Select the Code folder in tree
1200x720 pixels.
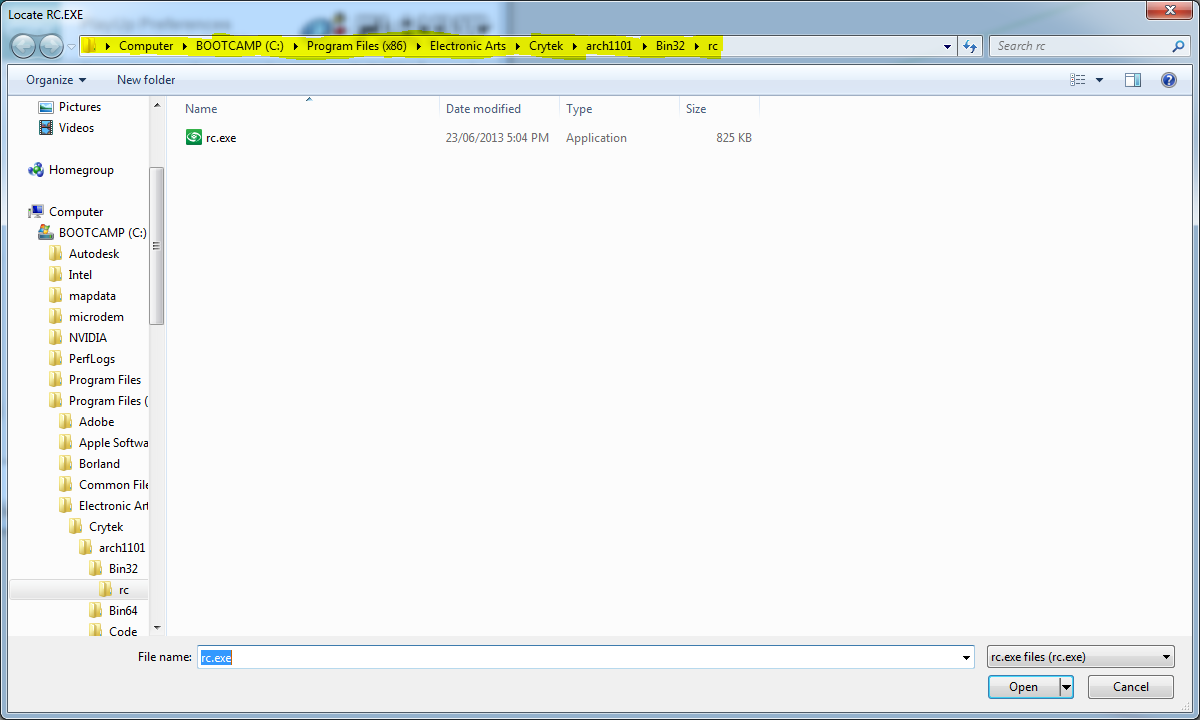click(x=123, y=632)
